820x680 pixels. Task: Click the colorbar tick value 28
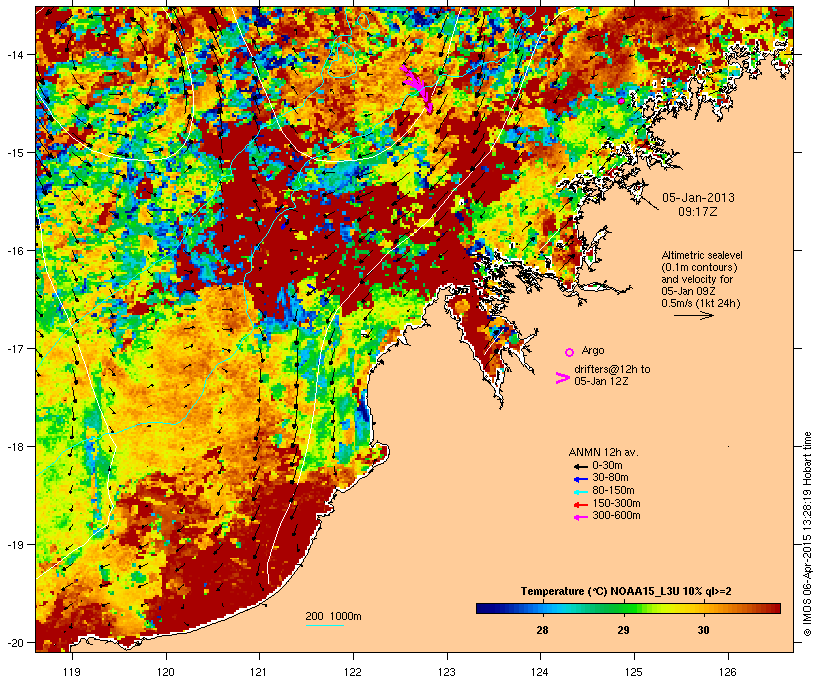pos(542,630)
